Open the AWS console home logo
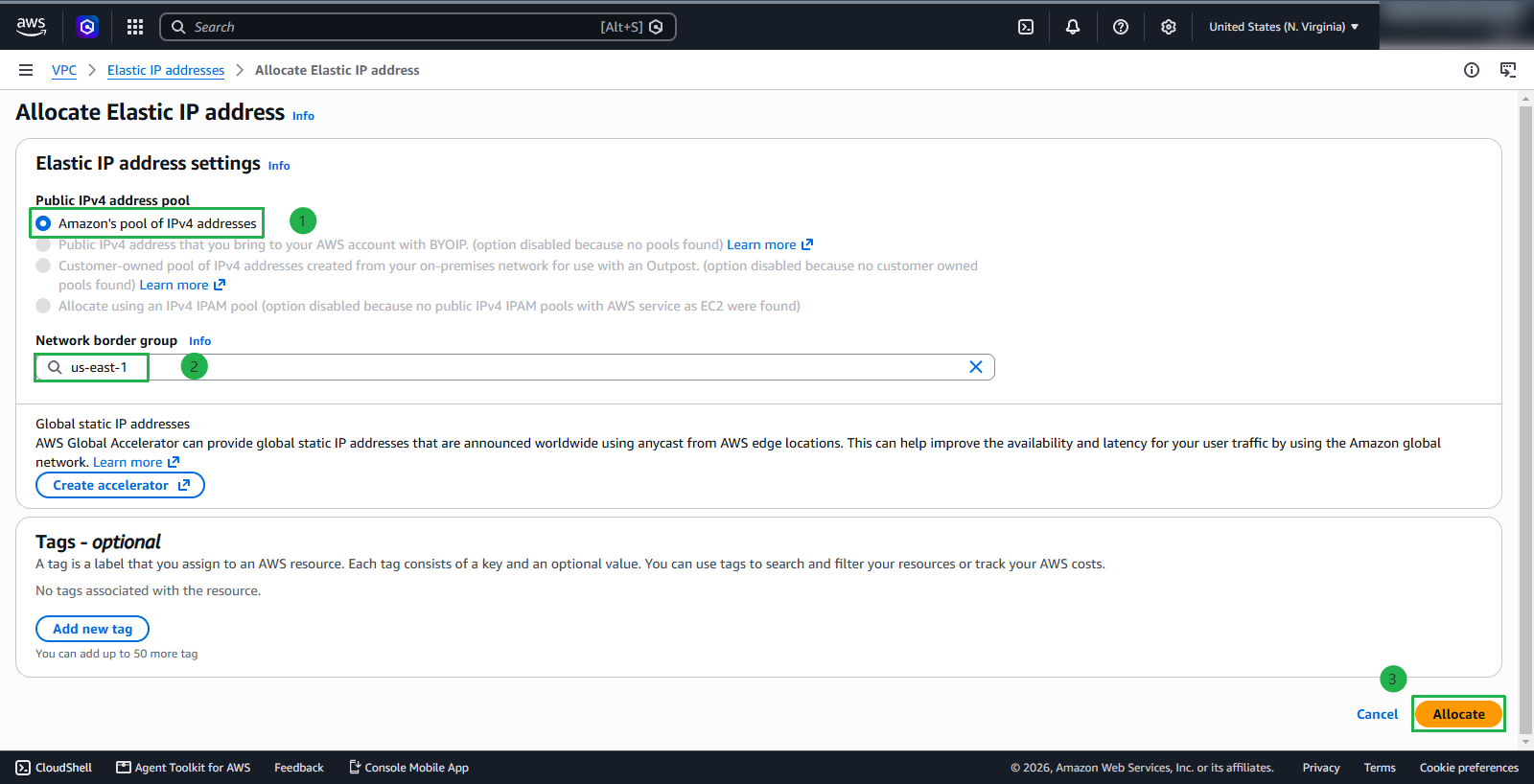Screen dimensions: 1534x784 coord(31,27)
